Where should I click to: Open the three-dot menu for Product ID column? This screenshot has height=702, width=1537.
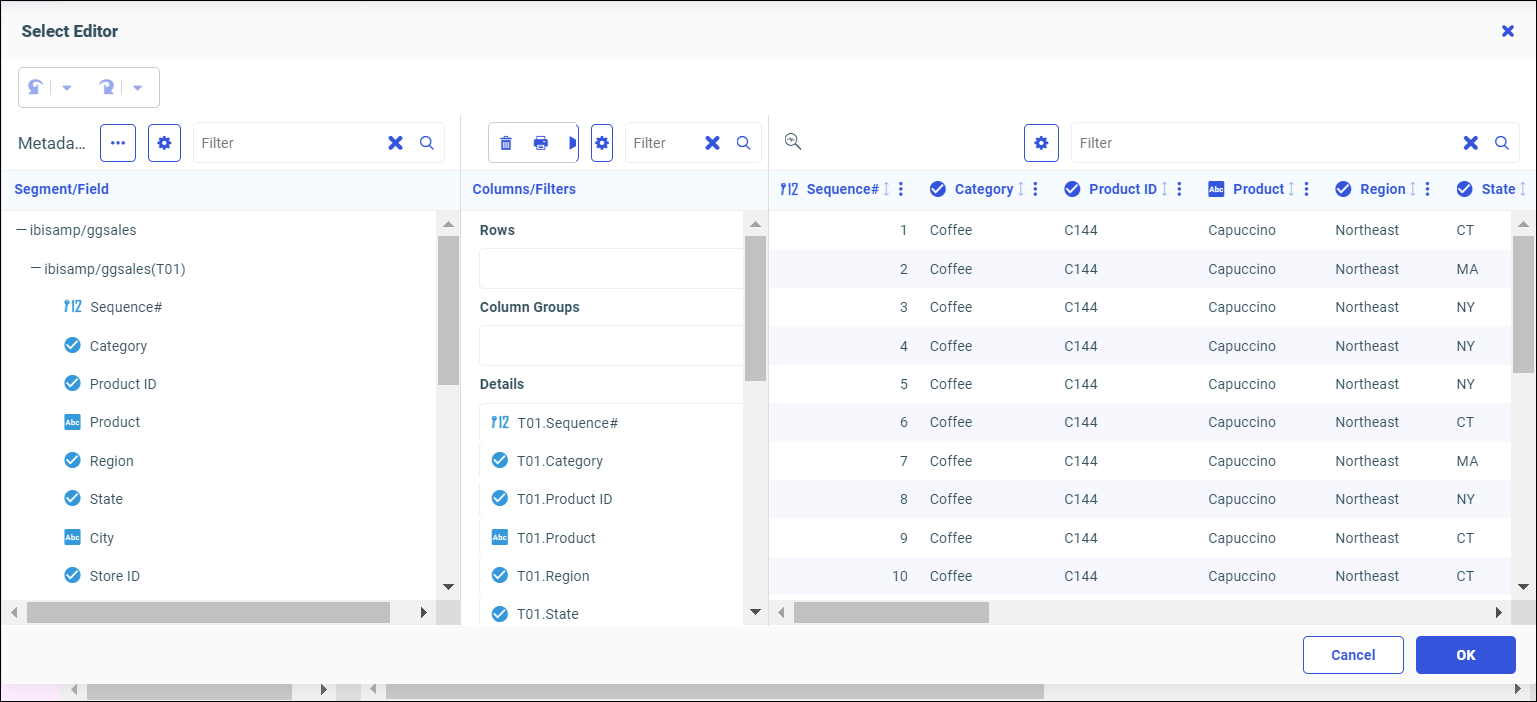coord(1179,189)
